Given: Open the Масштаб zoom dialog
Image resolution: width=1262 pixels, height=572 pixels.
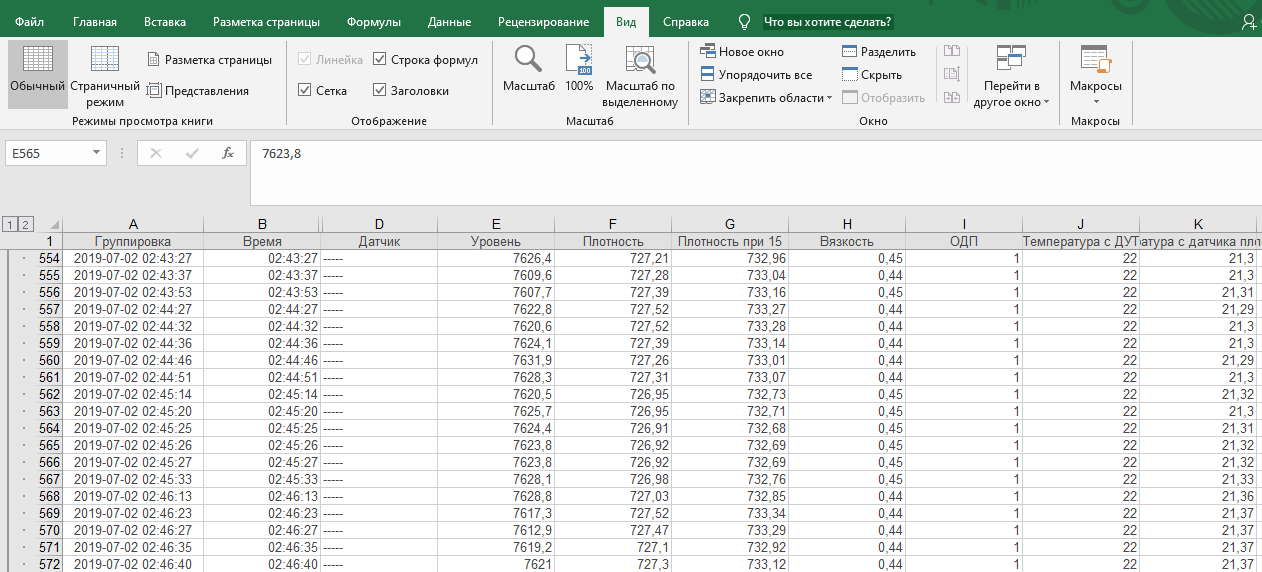Looking at the screenshot, I should pyautogui.click(x=528, y=71).
